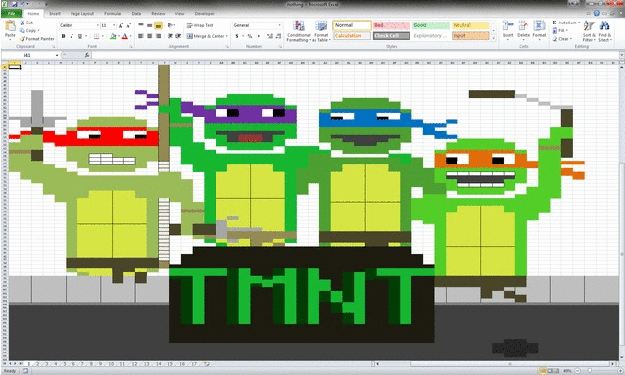Expand the Merge & Center dropdown arrow

click(x=227, y=36)
